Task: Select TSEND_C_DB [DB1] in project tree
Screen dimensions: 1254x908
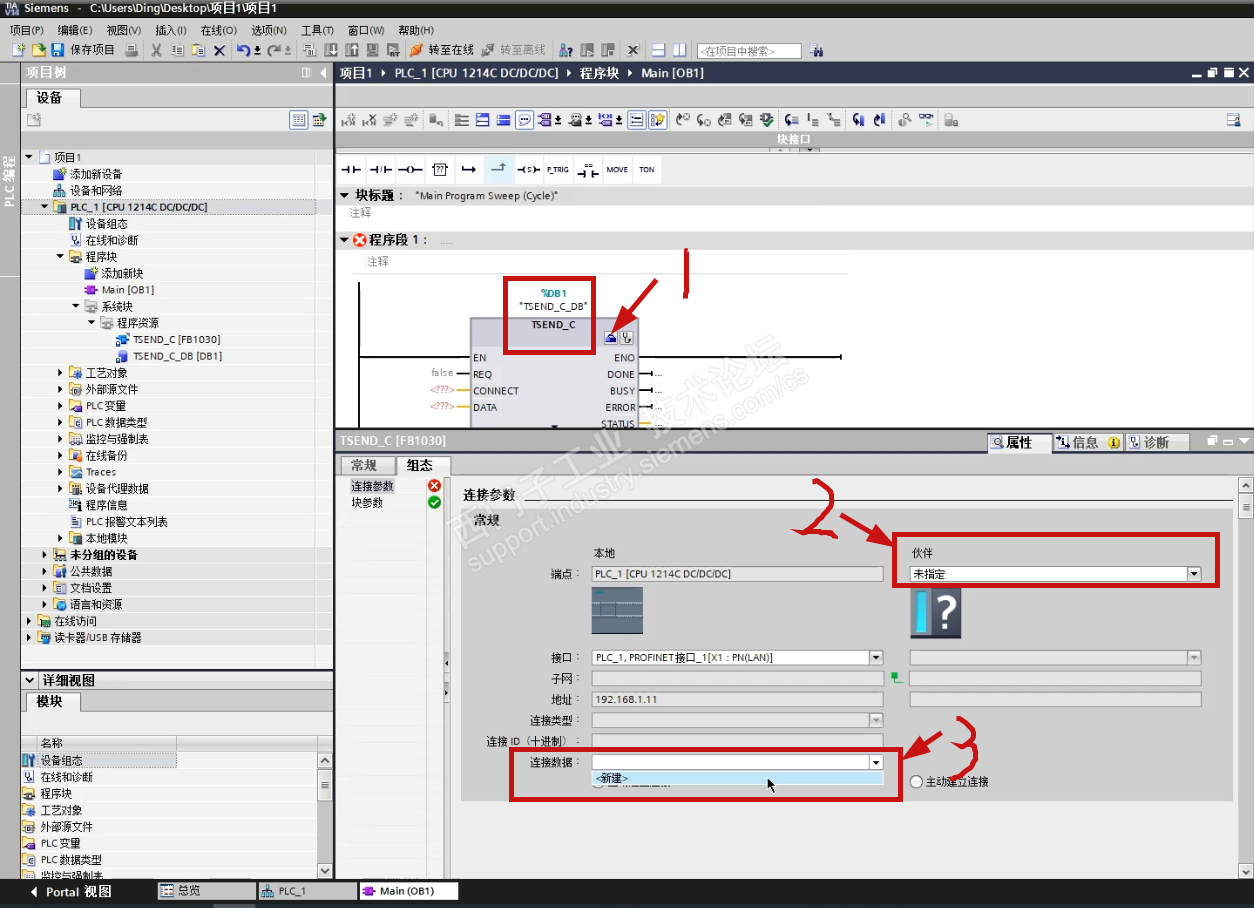Action: [x=177, y=356]
